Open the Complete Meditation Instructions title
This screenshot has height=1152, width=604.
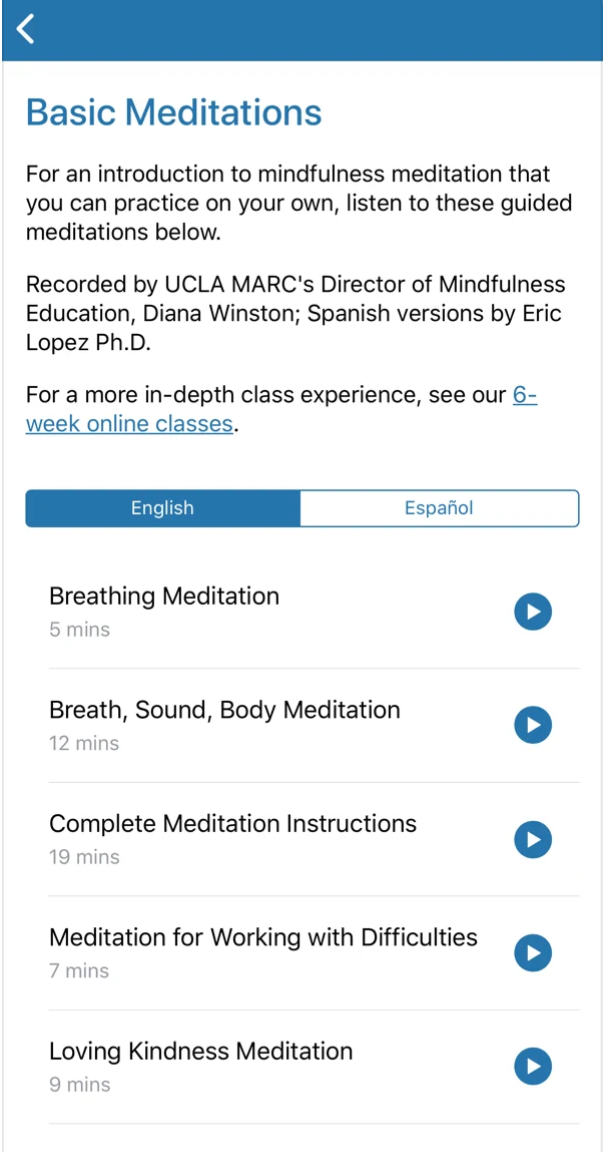click(x=233, y=824)
